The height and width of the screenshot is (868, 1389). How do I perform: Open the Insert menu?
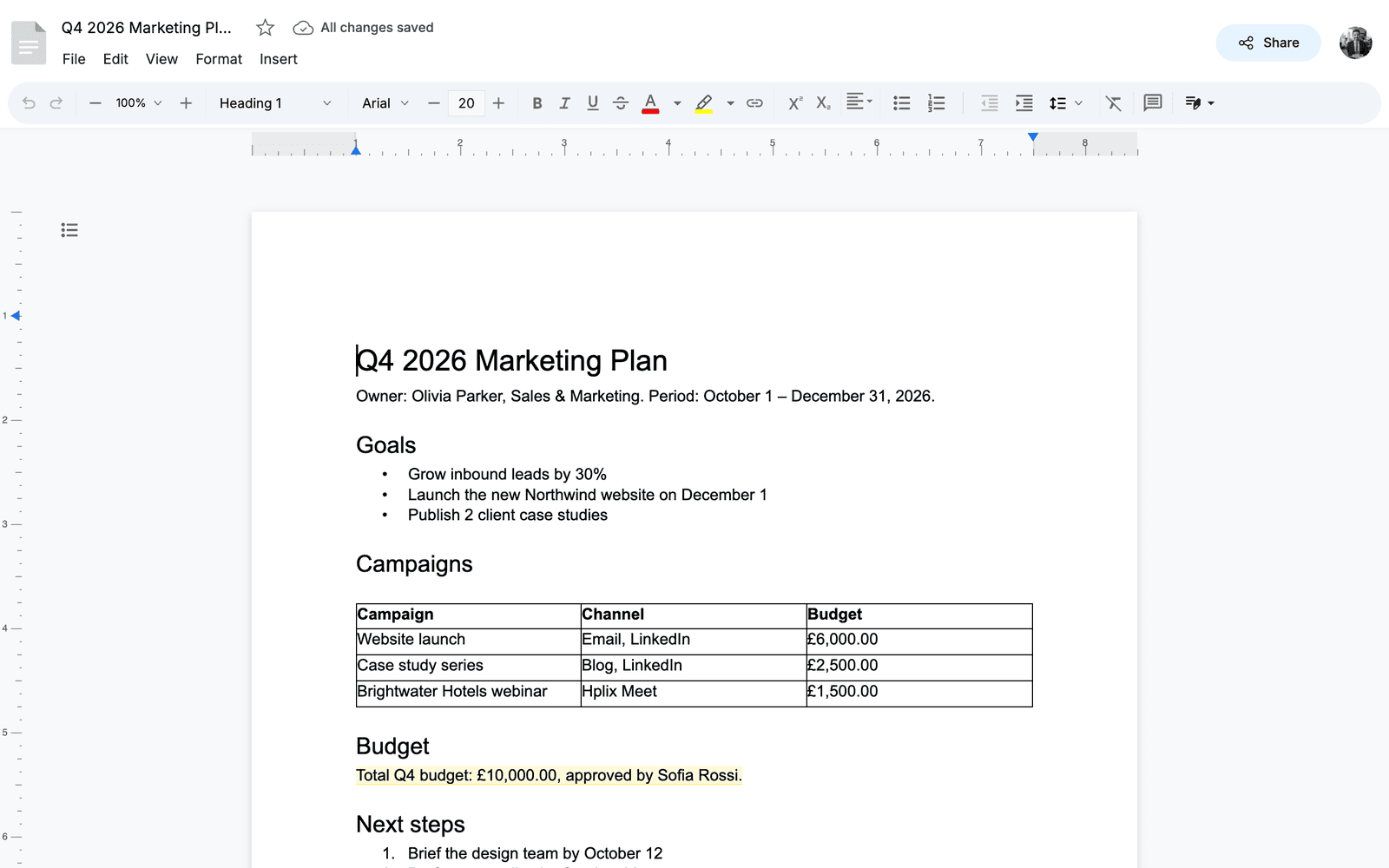click(x=278, y=59)
